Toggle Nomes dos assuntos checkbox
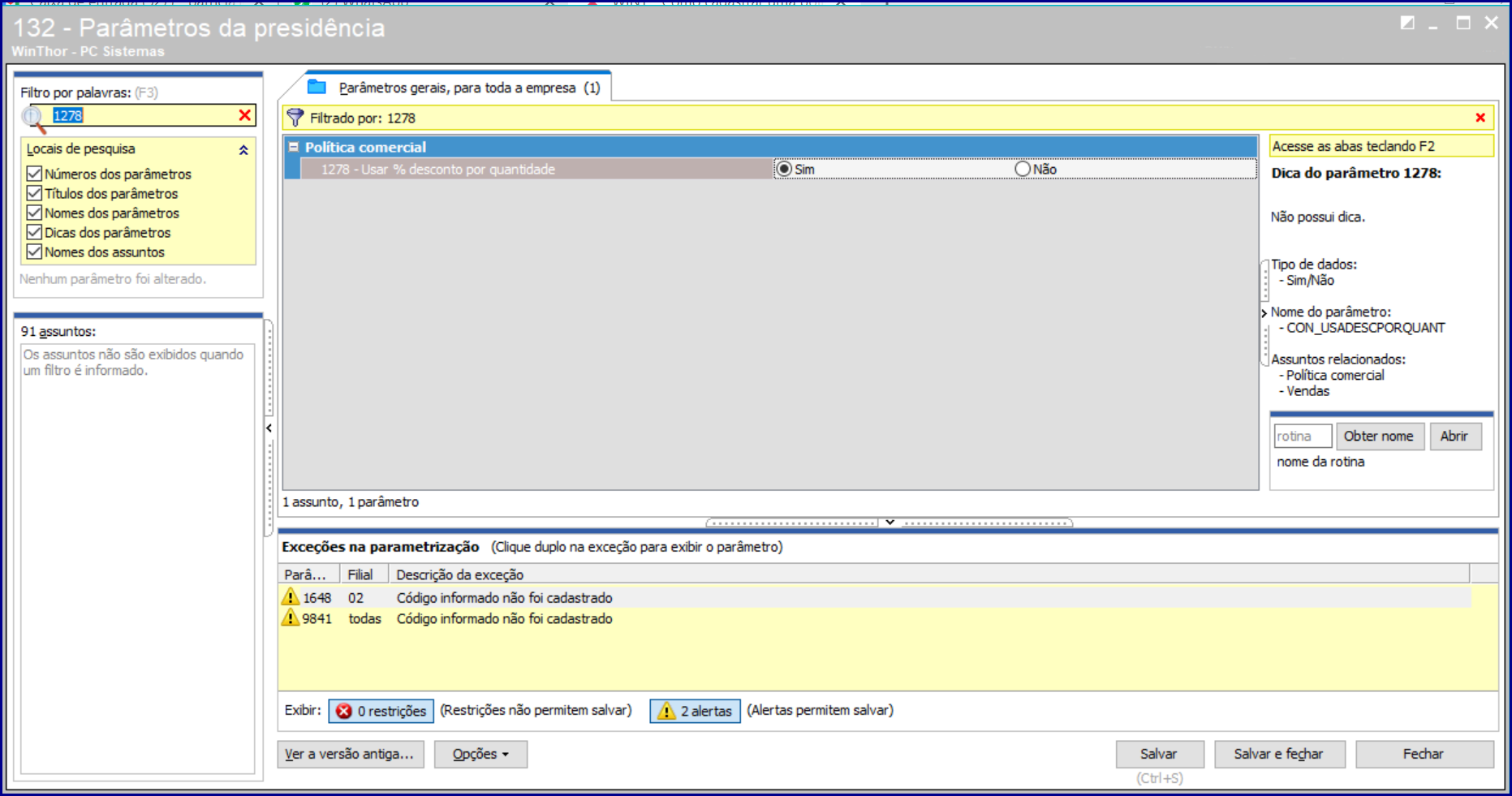The height and width of the screenshot is (796, 1512). click(x=34, y=252)
